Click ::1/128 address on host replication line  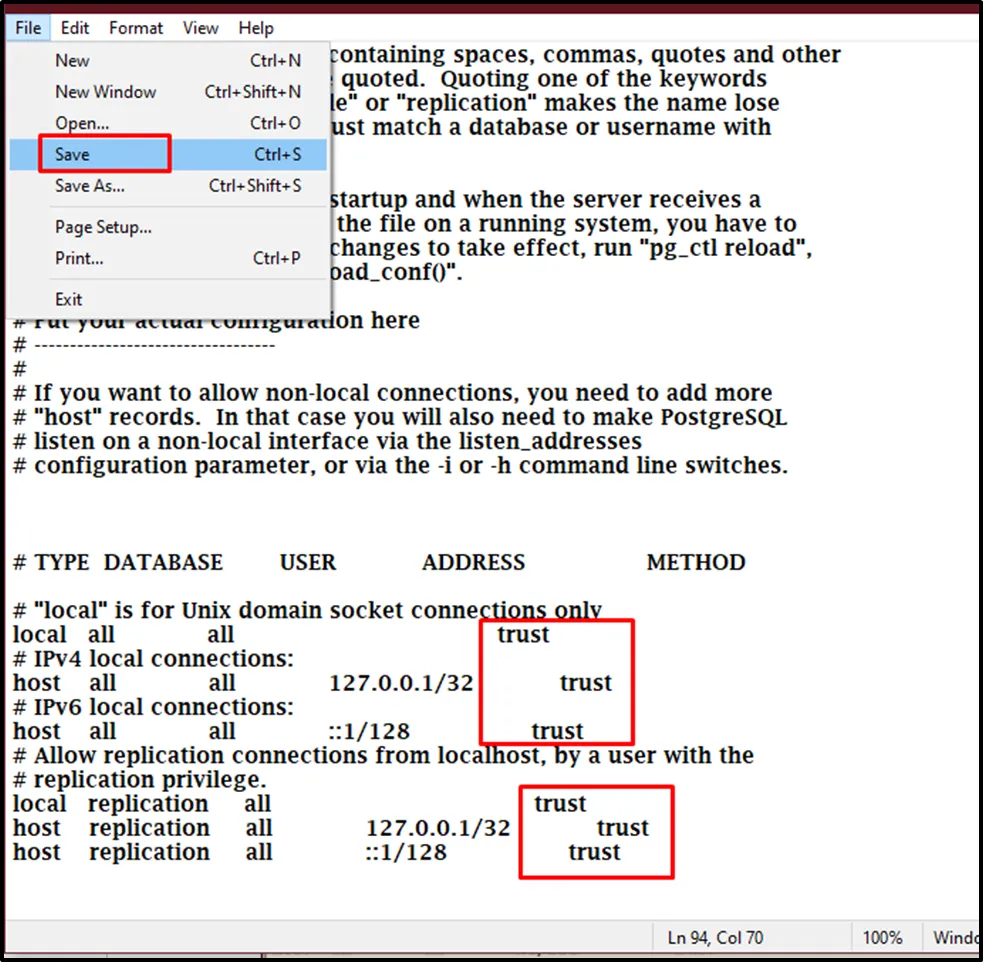tap(406, 852)
